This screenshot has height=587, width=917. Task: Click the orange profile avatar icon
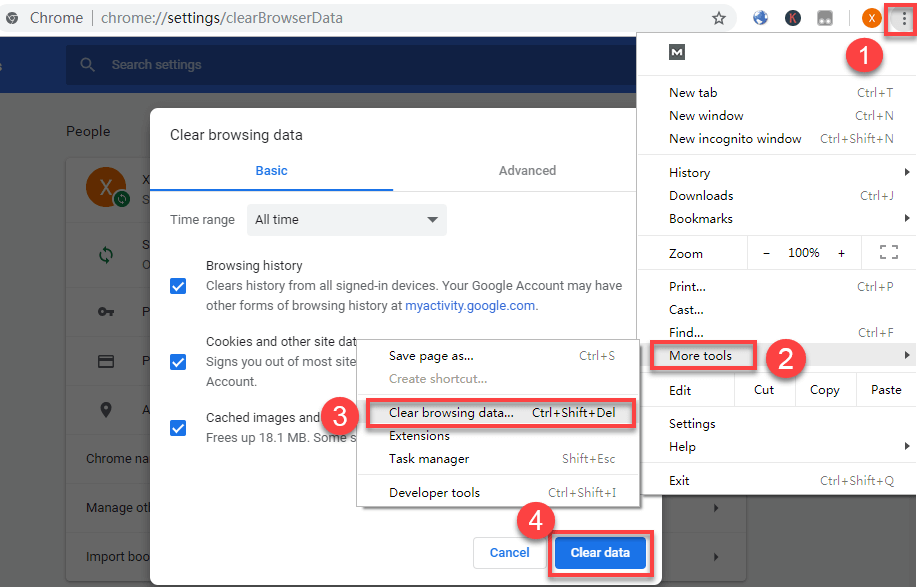pyautogui.click(x=872, y=18)
